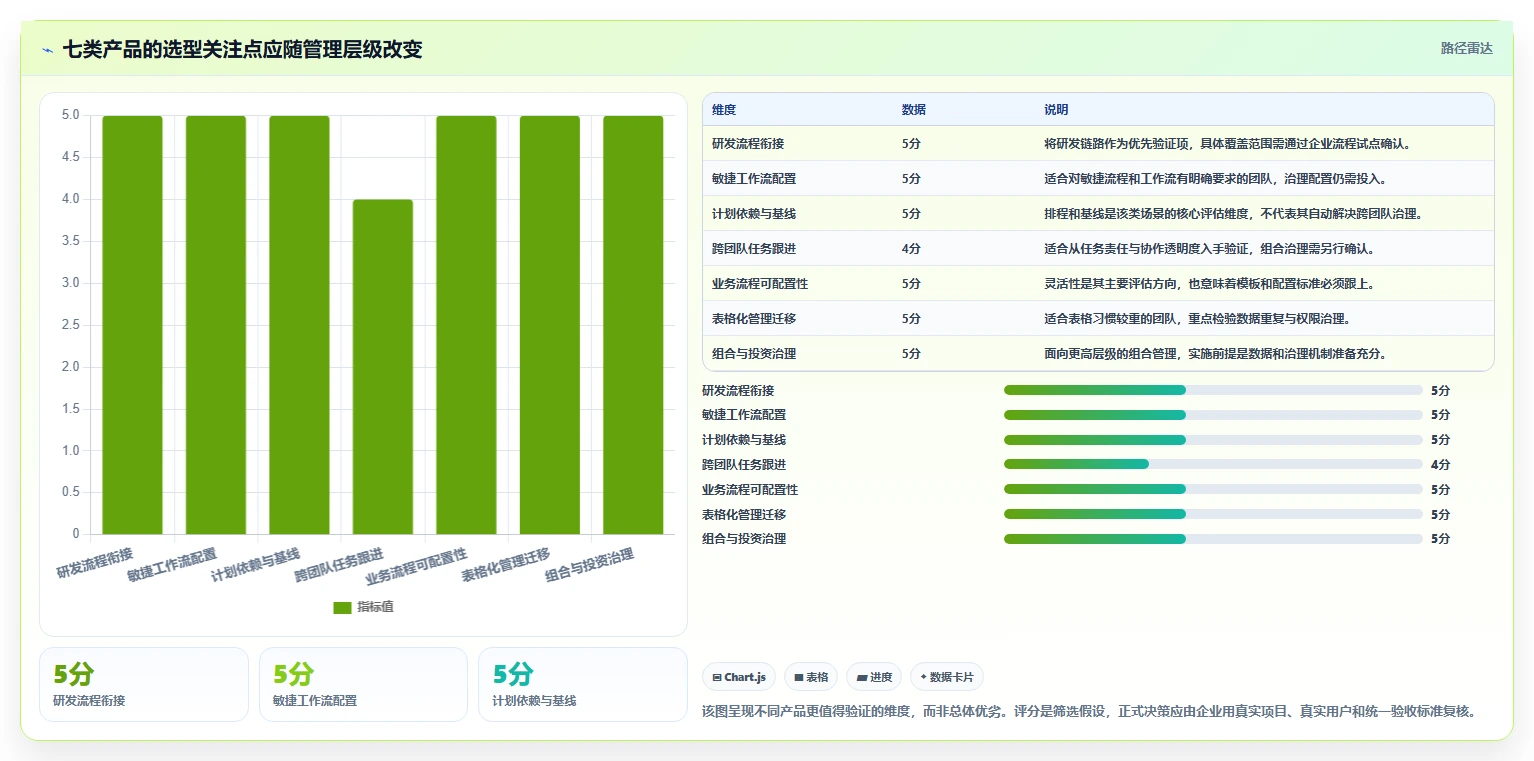Click the 表格化管理迁移 progress bar
This screenshot has height=761, width=1534.
click(1213, 514)
